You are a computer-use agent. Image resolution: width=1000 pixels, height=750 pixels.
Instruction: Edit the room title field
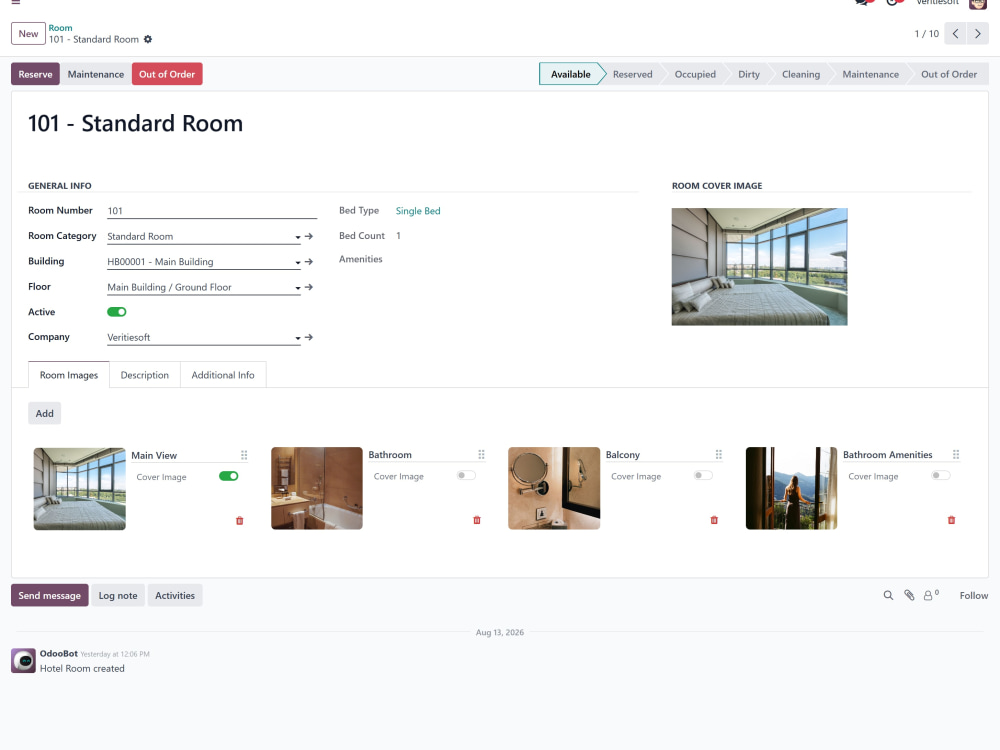tap(135, 123)
